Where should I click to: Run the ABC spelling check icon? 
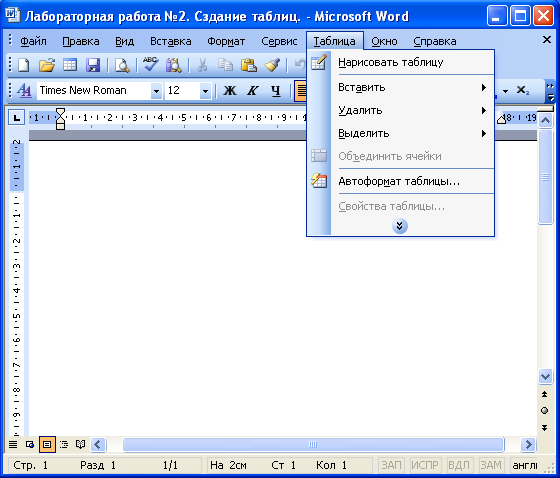[x=151, y=65]
